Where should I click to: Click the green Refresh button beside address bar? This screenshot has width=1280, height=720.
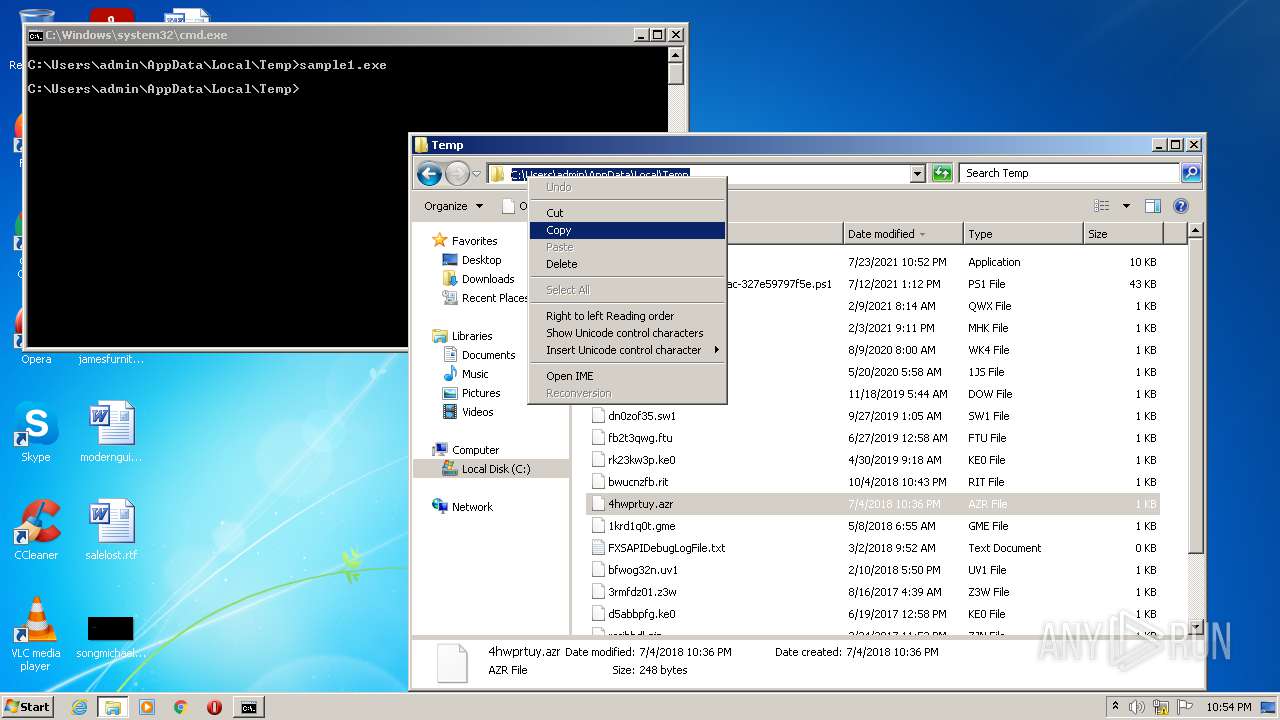(x=942, y=173)
